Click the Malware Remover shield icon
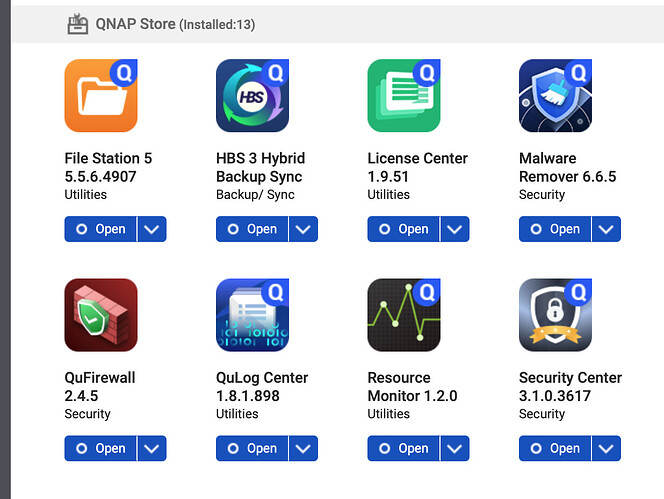Image resolution: width=664 pixels, height=499 pixels. click(x=556, y=96)
